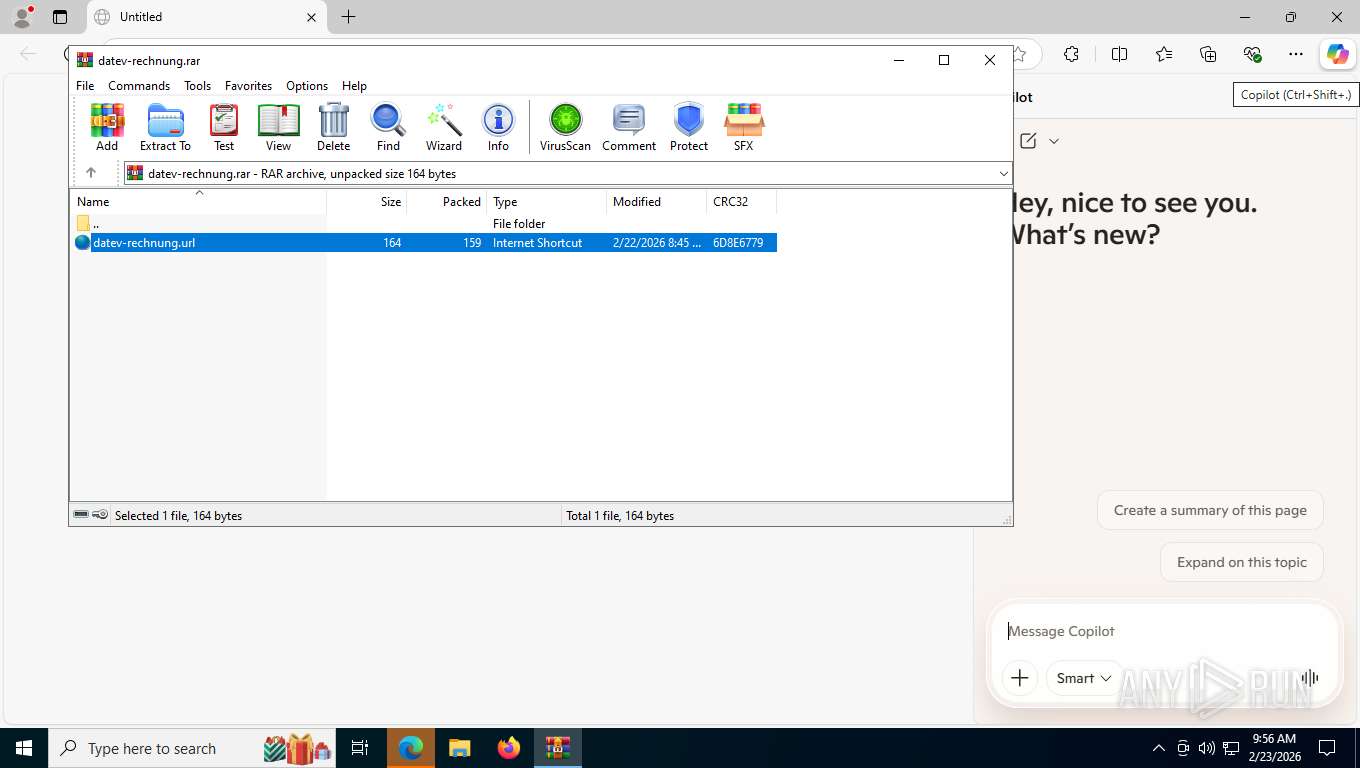Click the View toolbar icon
1360x768 pixels.
(278, 127)
